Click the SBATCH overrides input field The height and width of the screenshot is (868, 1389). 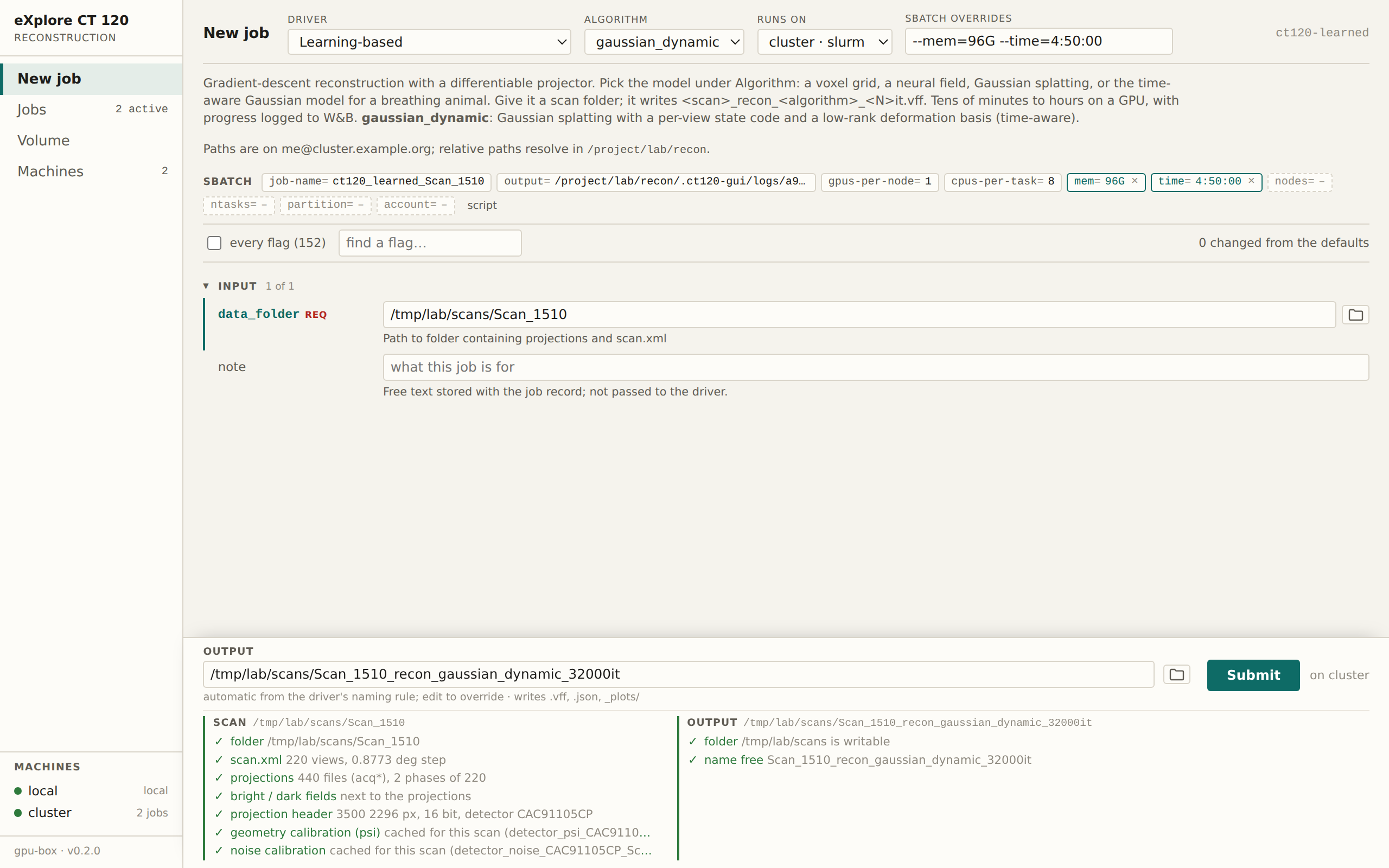pos(1038,41)
